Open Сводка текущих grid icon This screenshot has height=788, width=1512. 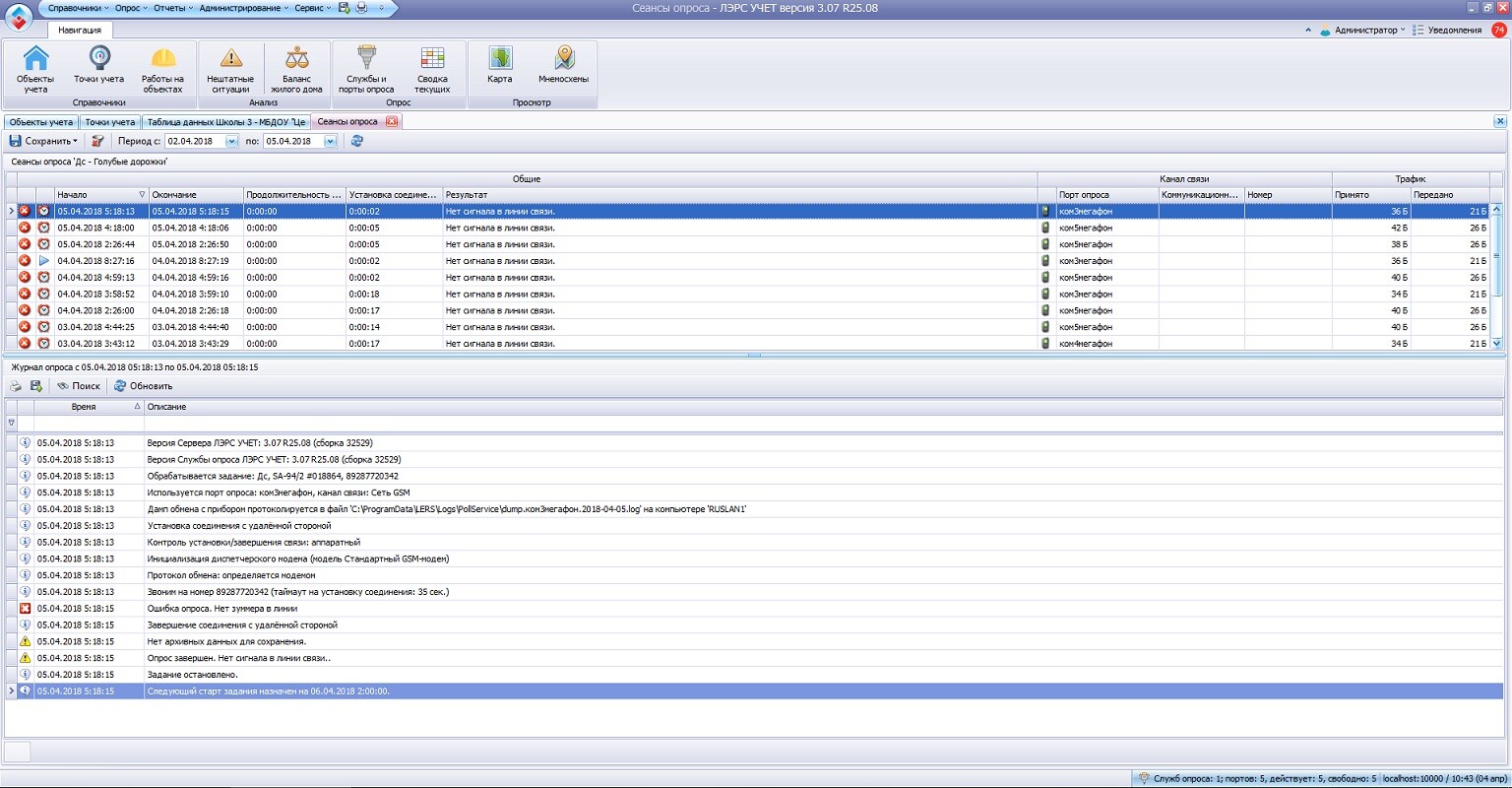point(432,69)
